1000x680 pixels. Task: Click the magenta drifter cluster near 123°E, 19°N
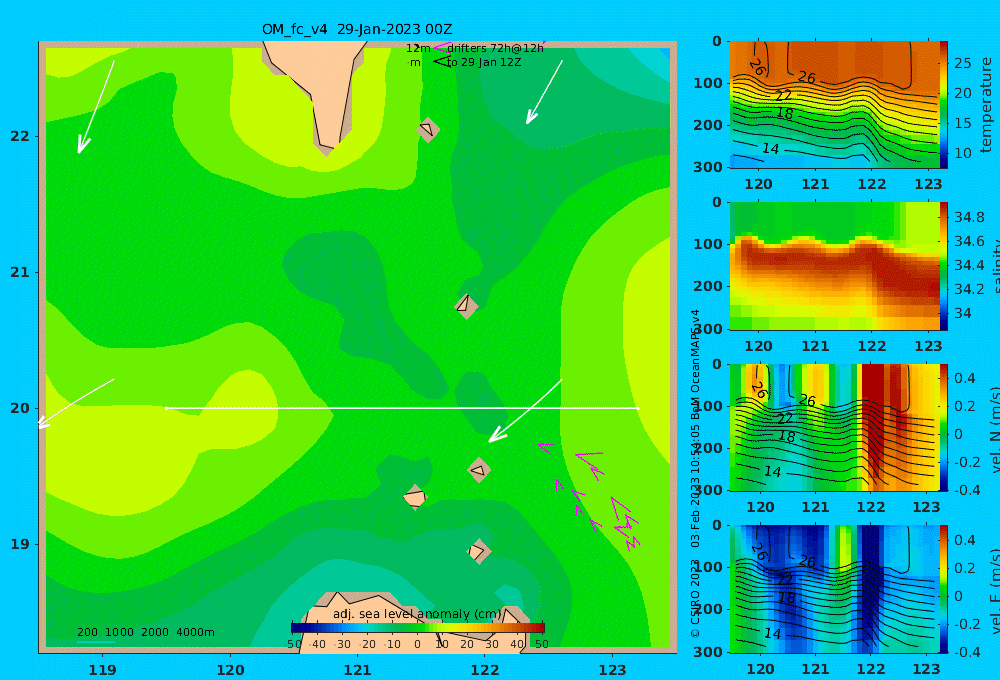(x=625, y=523)
